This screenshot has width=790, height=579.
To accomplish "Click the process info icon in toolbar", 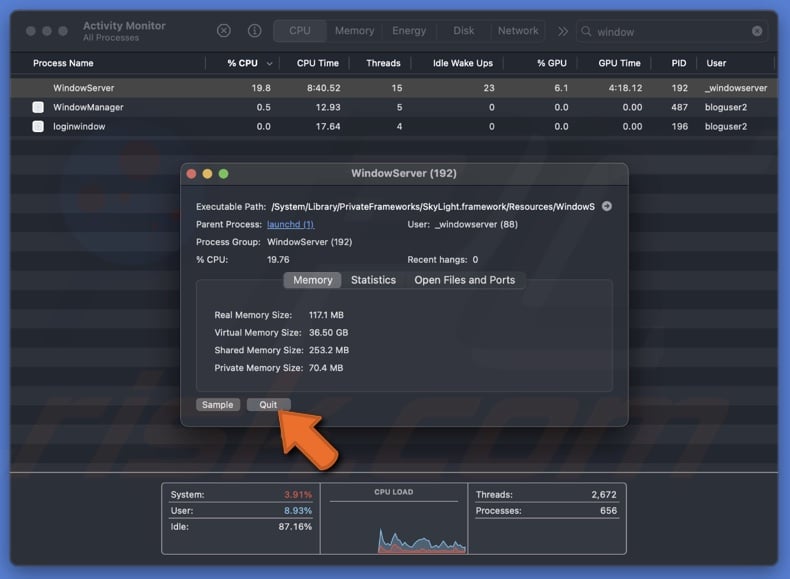I will point(254,31).
